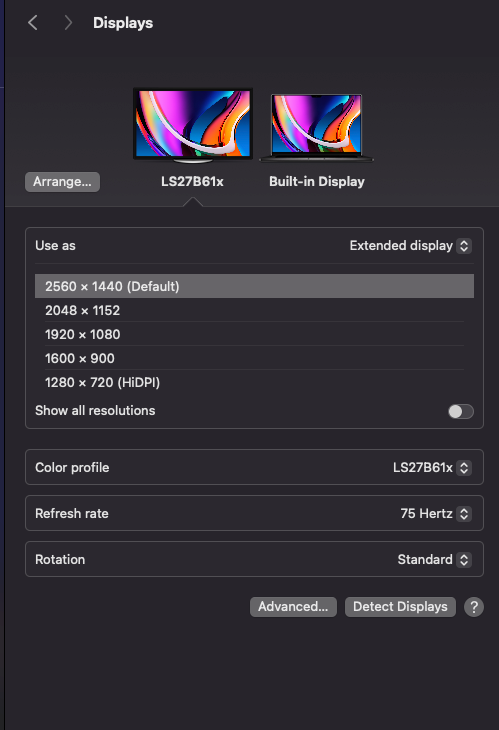
Task: Select the LS27B61x monitor thumbnail
Action: click(x=193, y=125)
